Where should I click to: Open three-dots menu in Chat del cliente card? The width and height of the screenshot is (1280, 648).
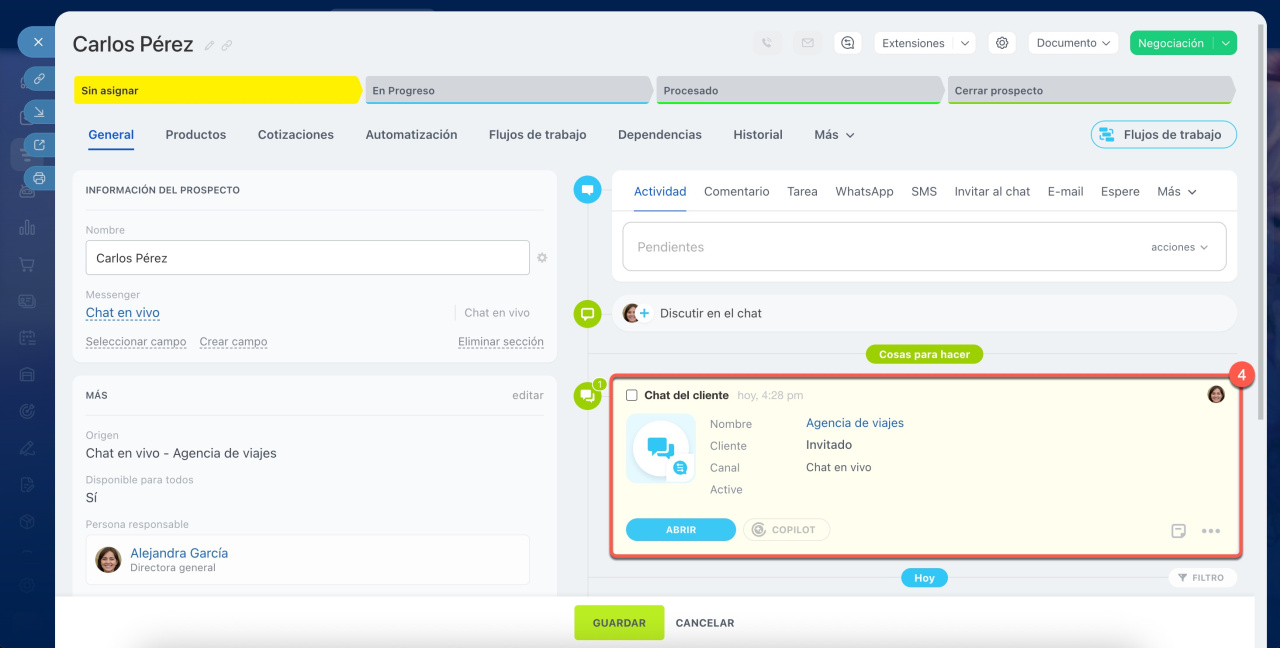click(1211, 531)
